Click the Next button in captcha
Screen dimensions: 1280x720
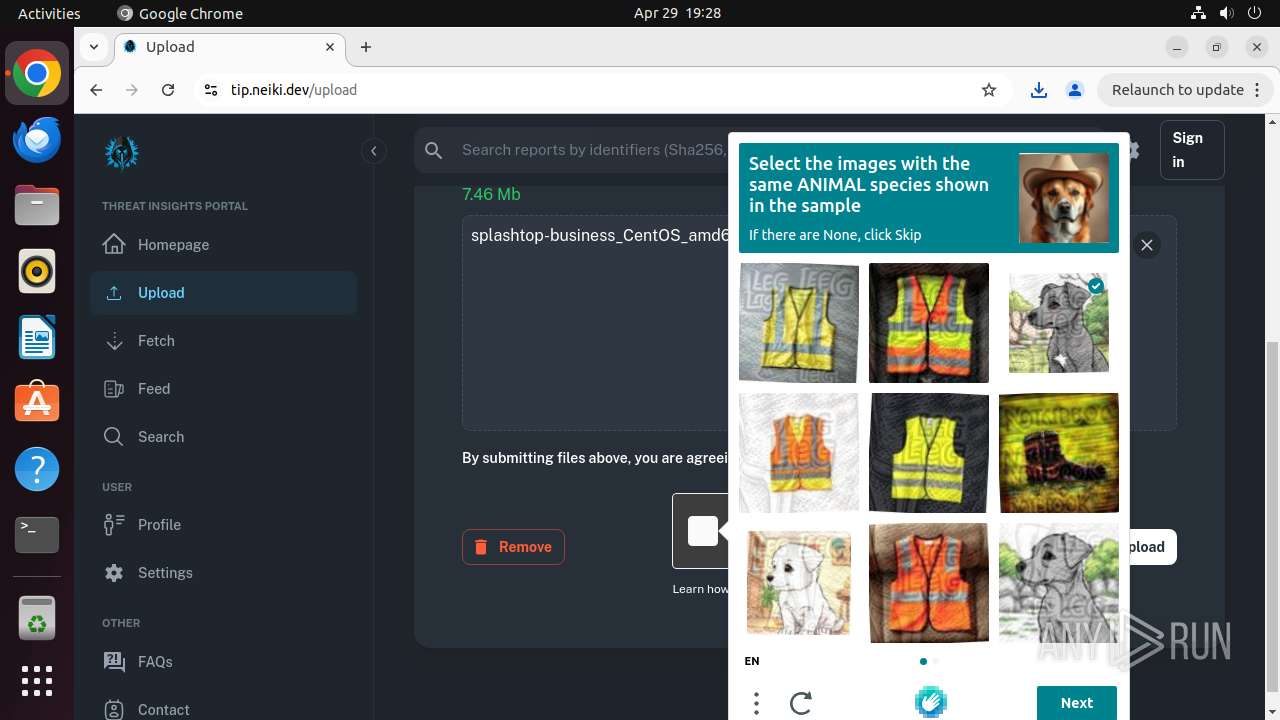click(x=1077, y=703)
